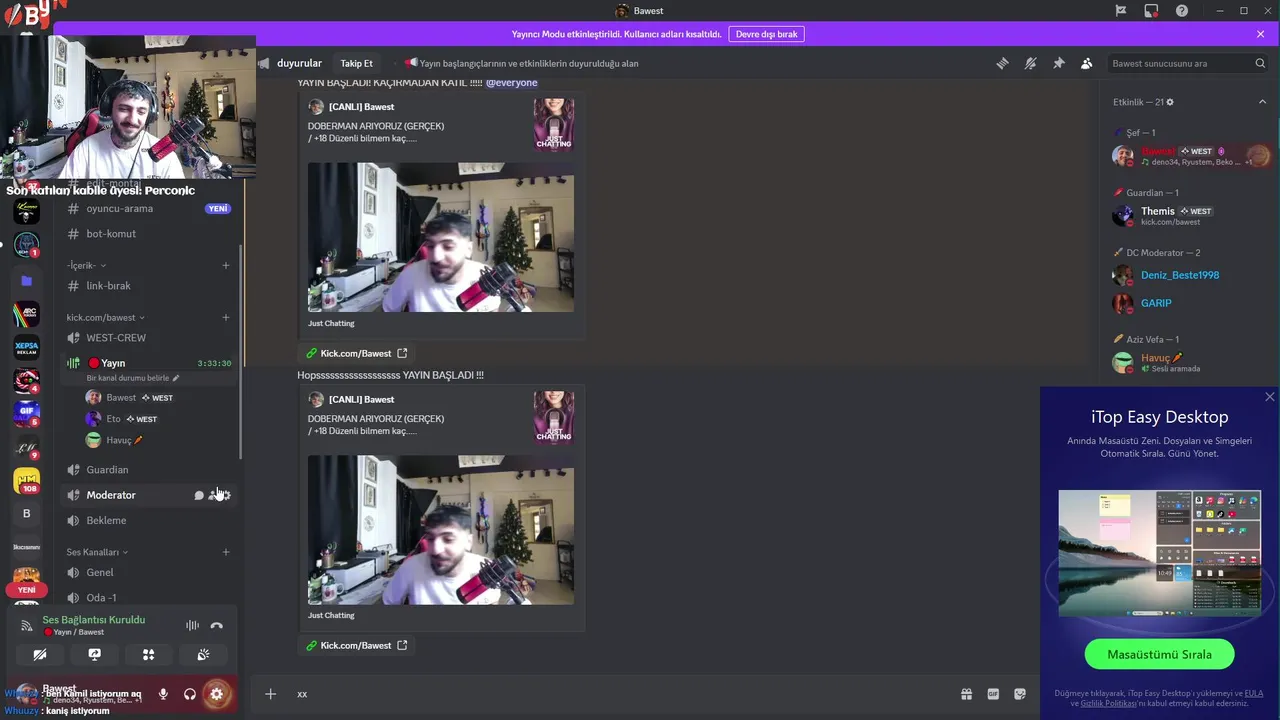Open the noise suppression waveform icon
Screen dimensions: 1280x720
tap(192, 626)
